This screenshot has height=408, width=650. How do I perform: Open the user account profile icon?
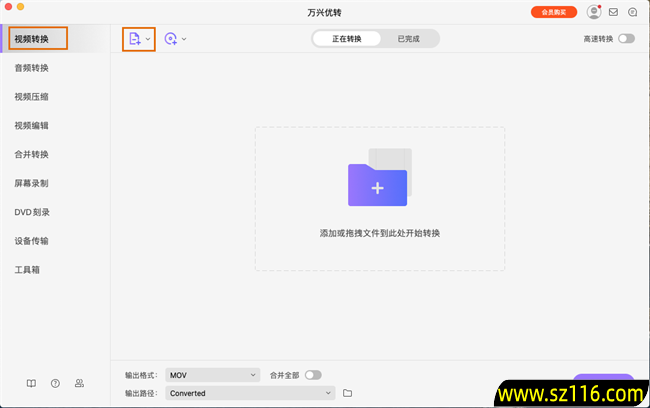[594, 13]
